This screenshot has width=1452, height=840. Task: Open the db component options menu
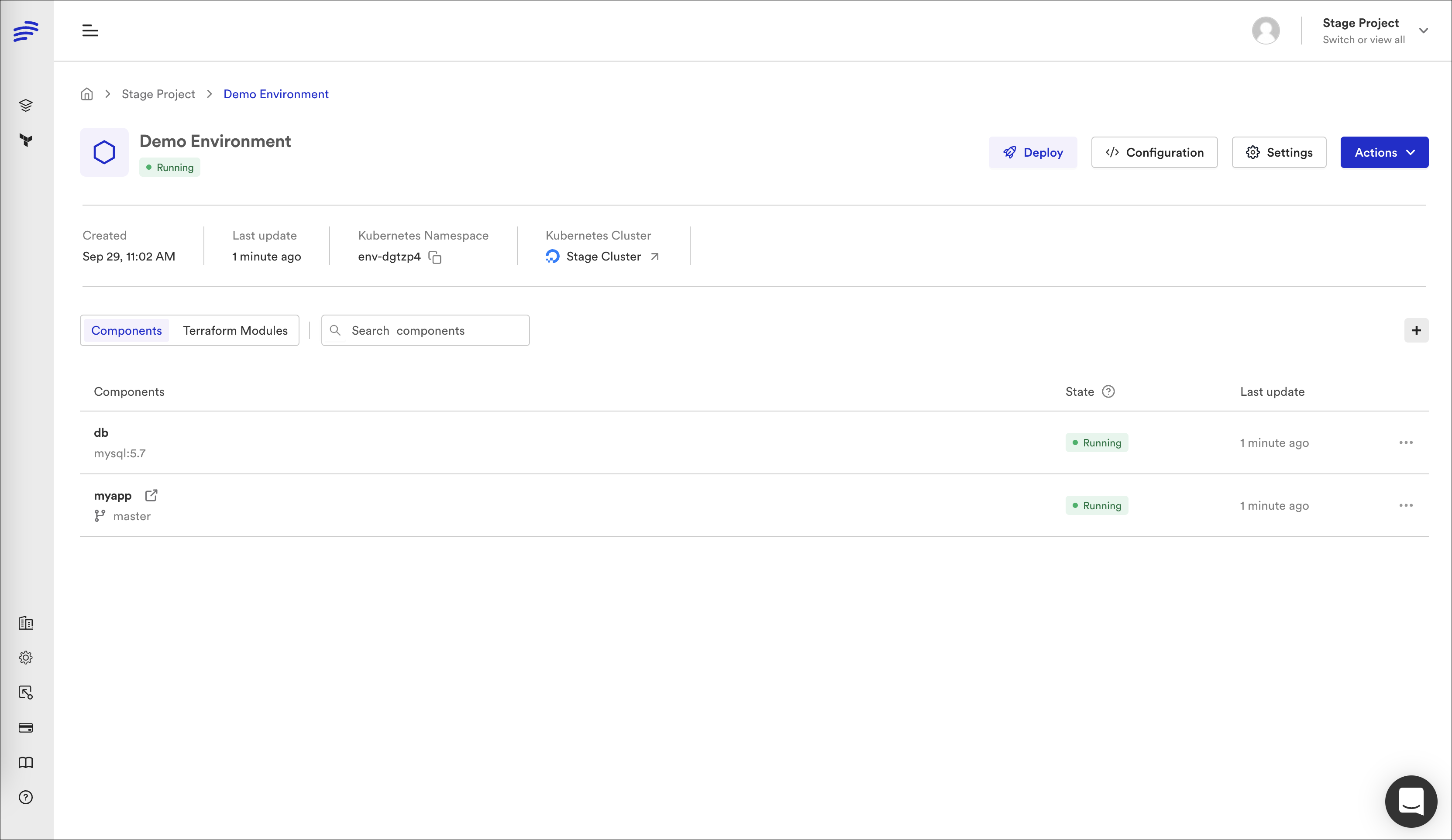pyautogui.click(x=1406, y=442)
